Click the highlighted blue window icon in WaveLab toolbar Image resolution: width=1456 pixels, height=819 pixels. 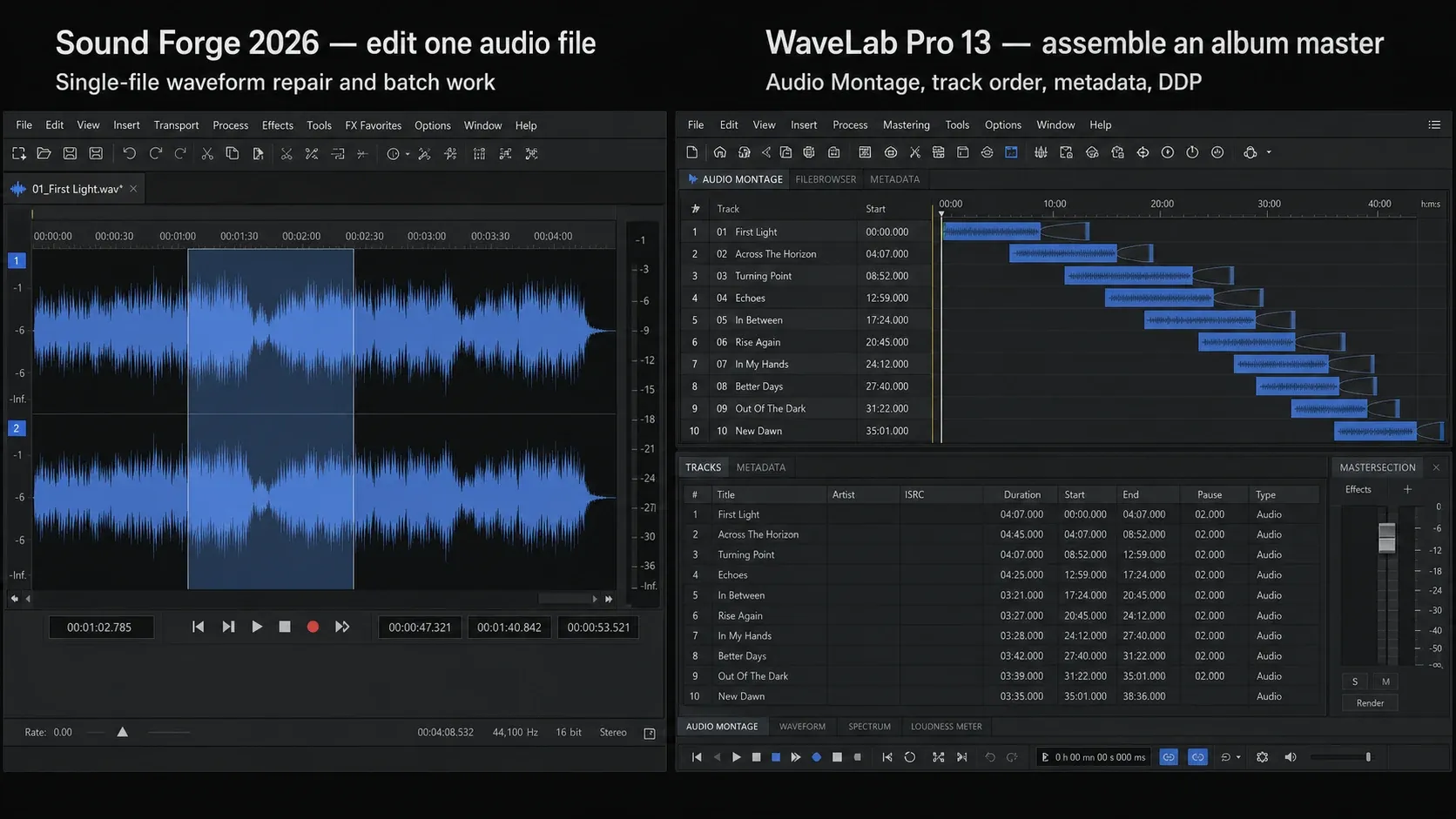pyautogui.click(x=1011, y=152)
